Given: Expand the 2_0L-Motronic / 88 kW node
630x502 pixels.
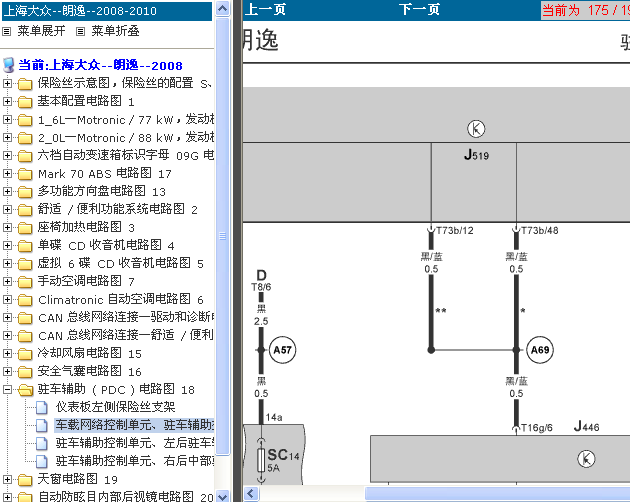Looking at the screenshot, I should coord(7,137).
